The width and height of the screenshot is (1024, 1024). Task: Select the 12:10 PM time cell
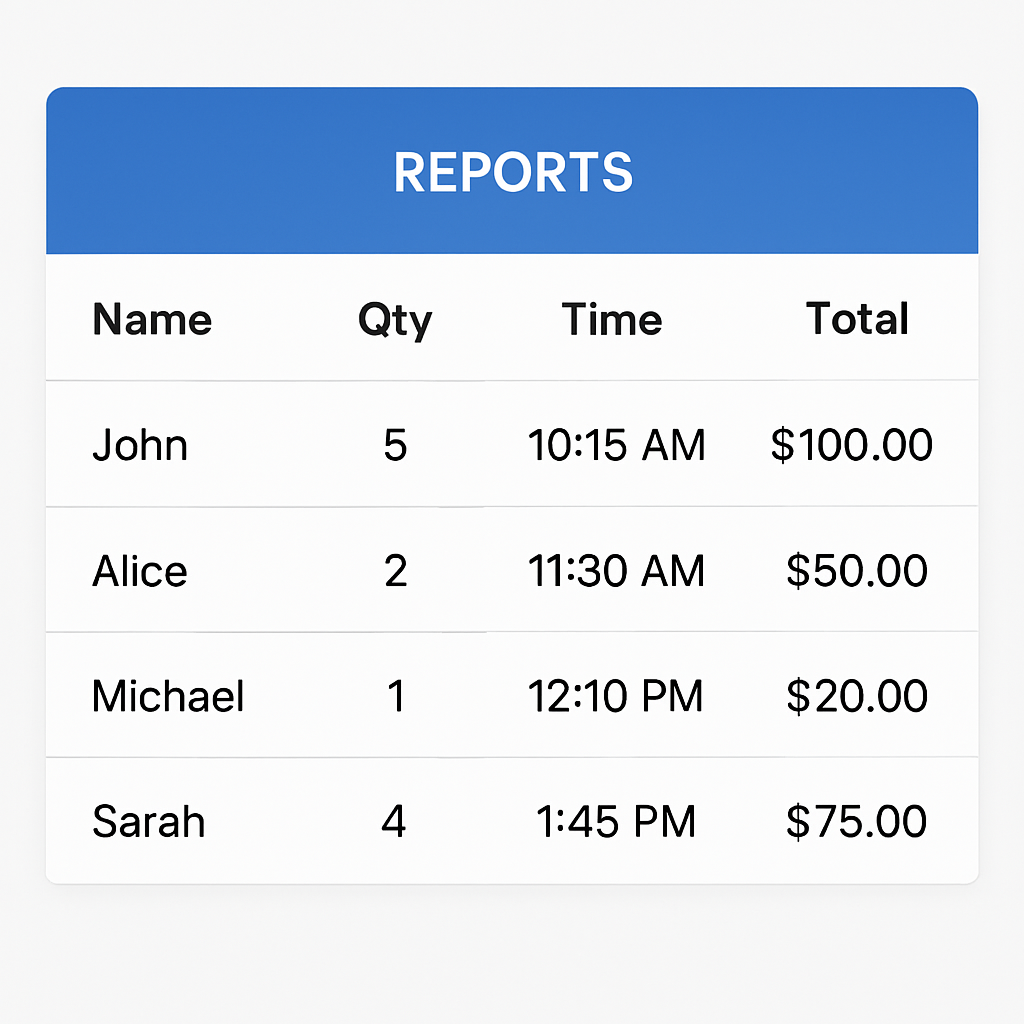coord(615,696)
